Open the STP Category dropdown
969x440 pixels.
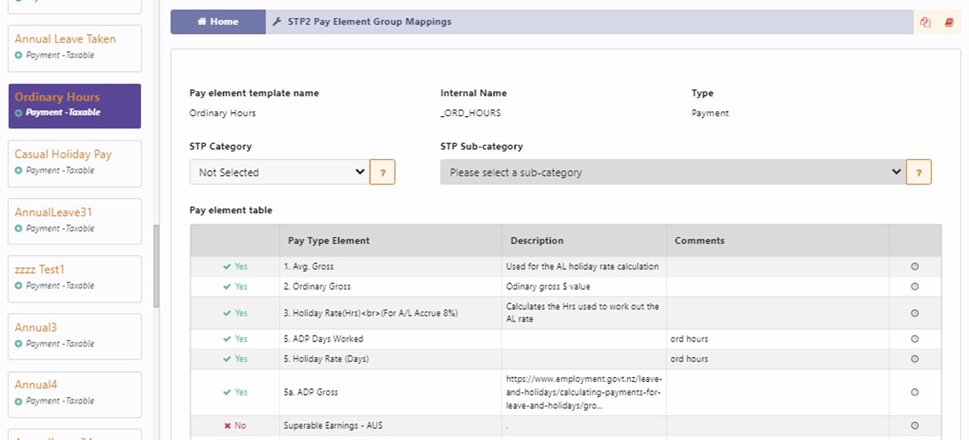pyautogui.click(x=280, y=172)
